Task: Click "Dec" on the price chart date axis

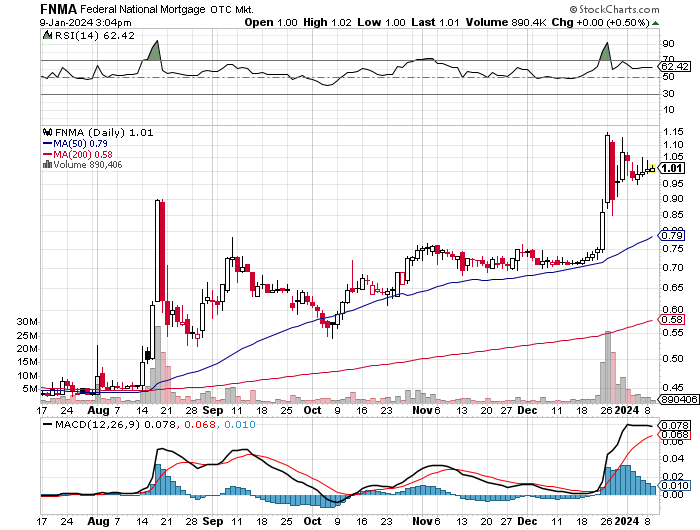Action: [x=528, y=410]
